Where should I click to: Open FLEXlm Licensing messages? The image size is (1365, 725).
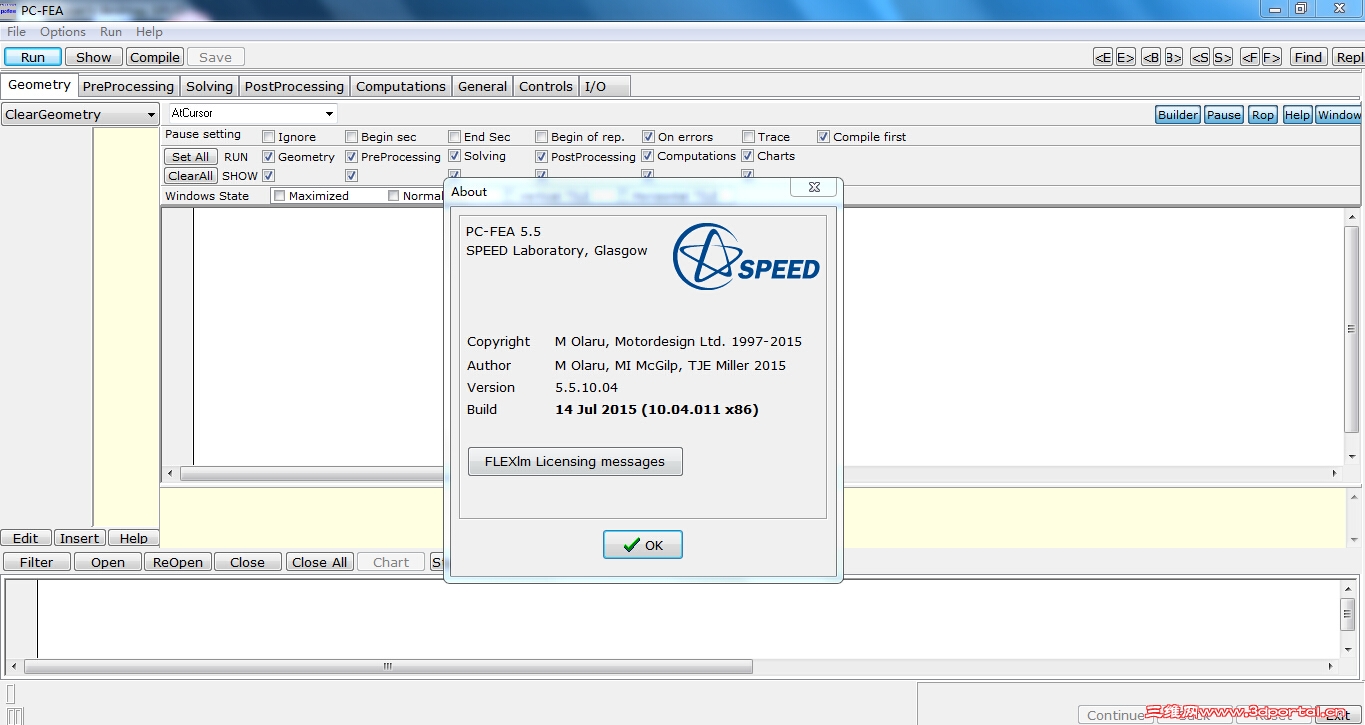pyautogui.click(x=575, y=462)
